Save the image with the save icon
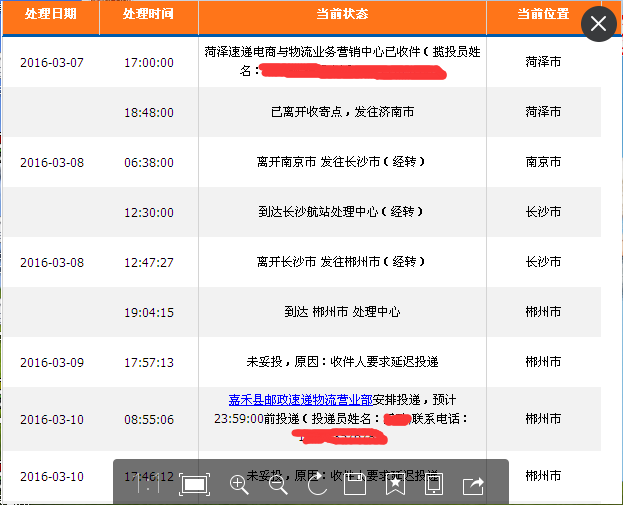 point(355,485)
